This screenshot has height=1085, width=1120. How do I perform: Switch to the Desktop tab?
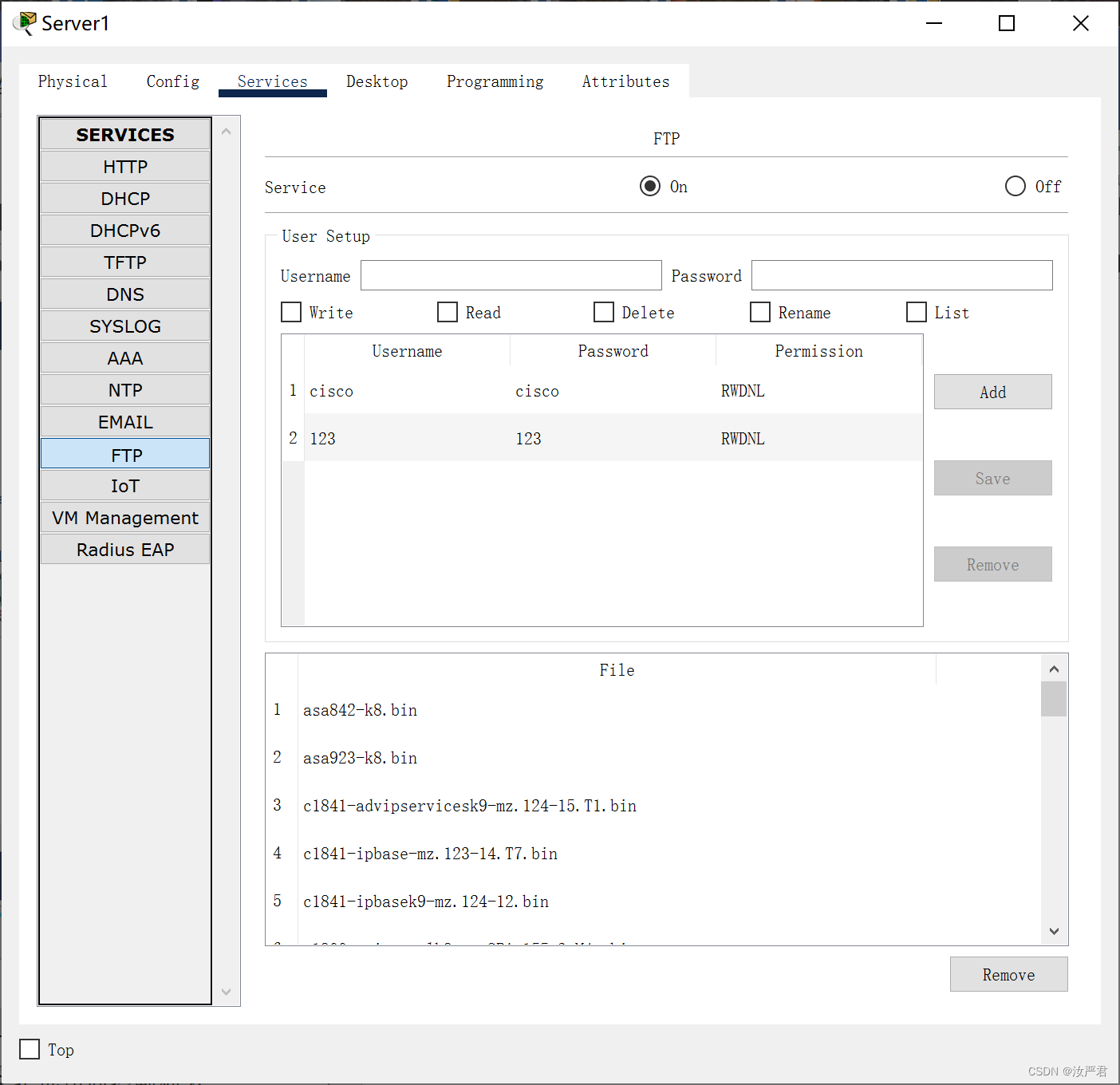(377, 81)
